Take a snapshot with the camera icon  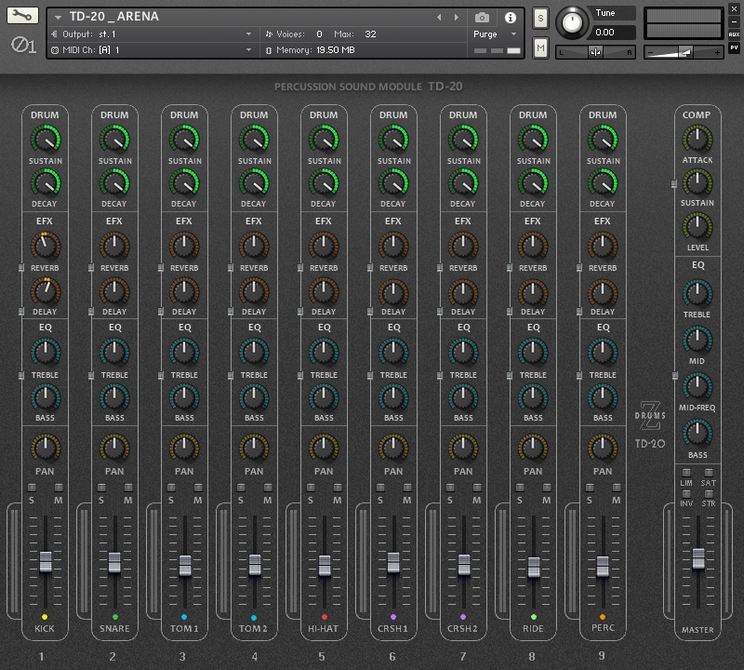482,18
